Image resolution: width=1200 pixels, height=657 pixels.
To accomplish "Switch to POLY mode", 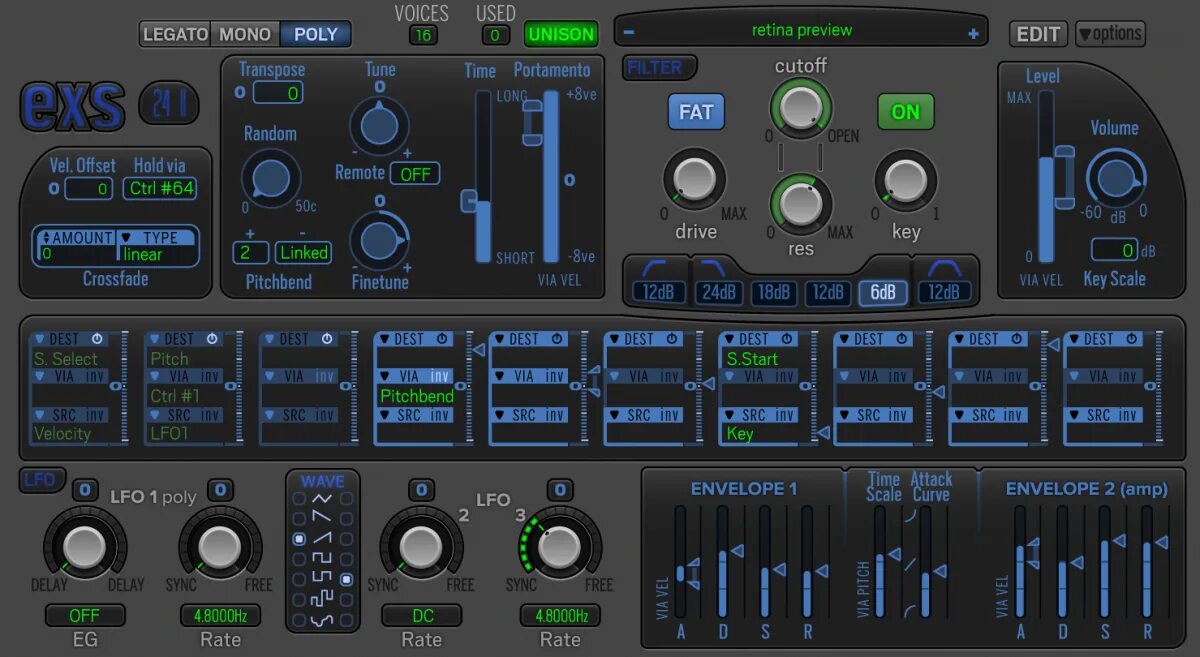I will point(316,34).
